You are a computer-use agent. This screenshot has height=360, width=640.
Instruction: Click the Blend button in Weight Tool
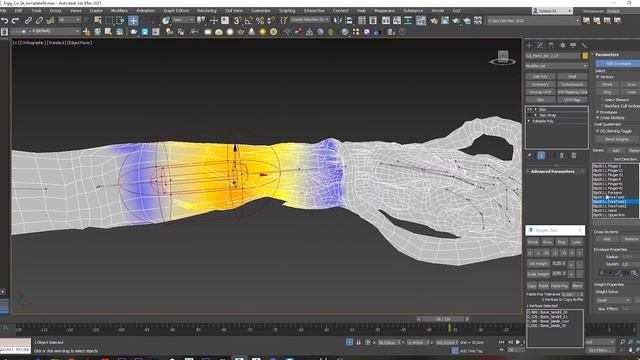(577, 286)
